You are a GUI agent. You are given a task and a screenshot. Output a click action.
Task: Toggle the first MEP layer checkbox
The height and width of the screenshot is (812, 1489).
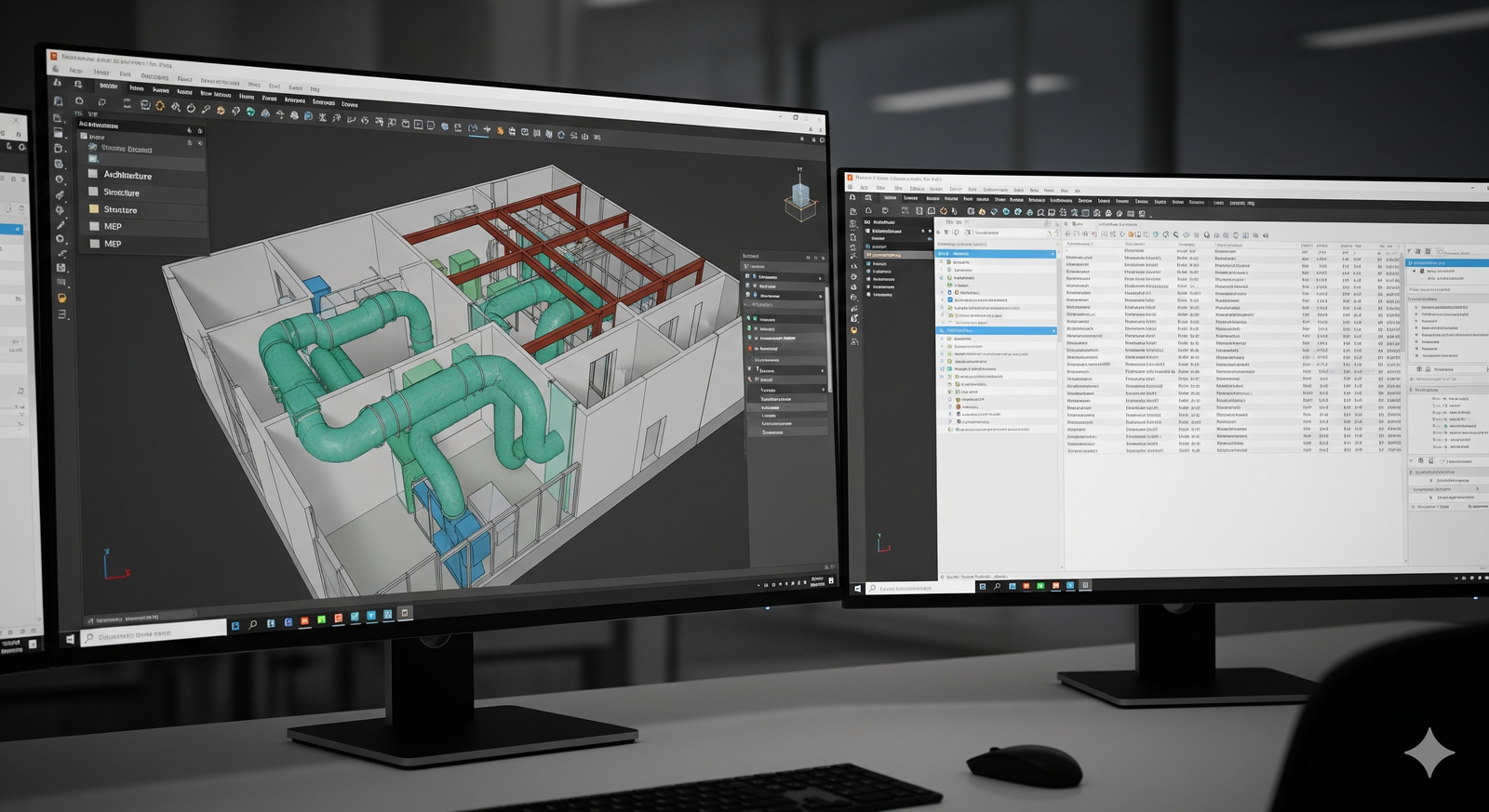click(x=94, y=226)
